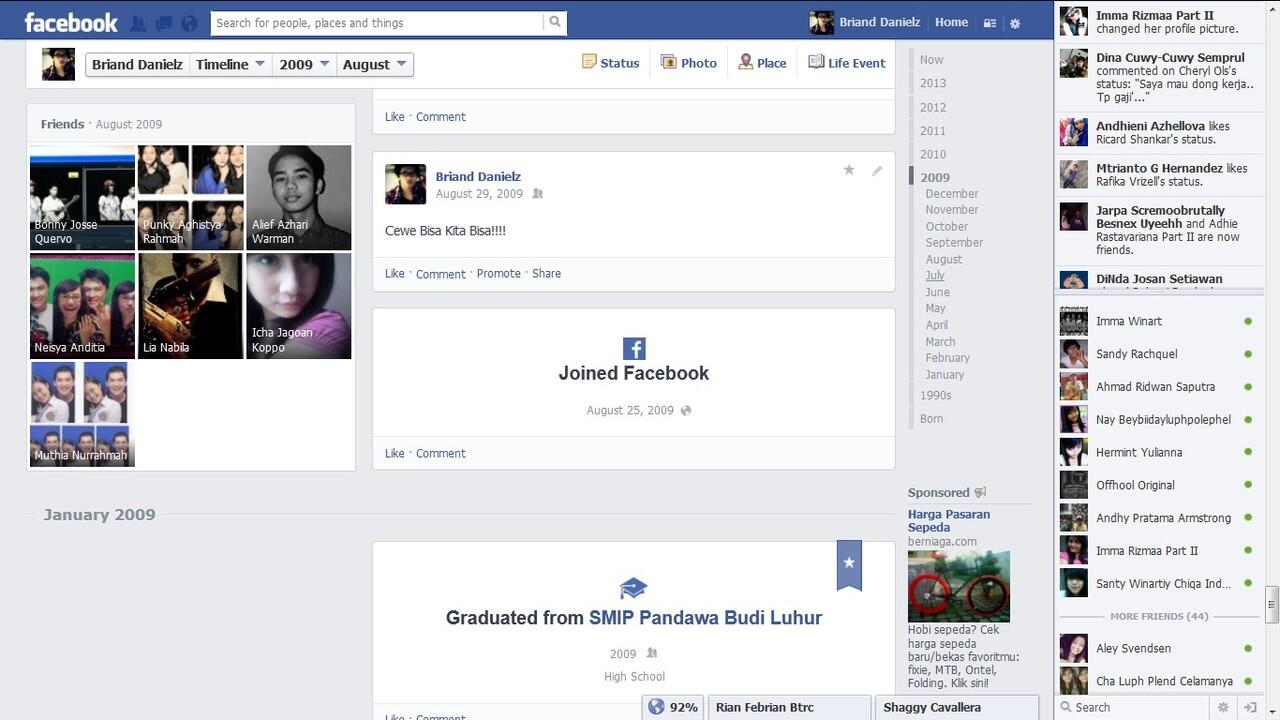Open SMIP Pandawa Budi Luhur link

click(x=705, y=617)
